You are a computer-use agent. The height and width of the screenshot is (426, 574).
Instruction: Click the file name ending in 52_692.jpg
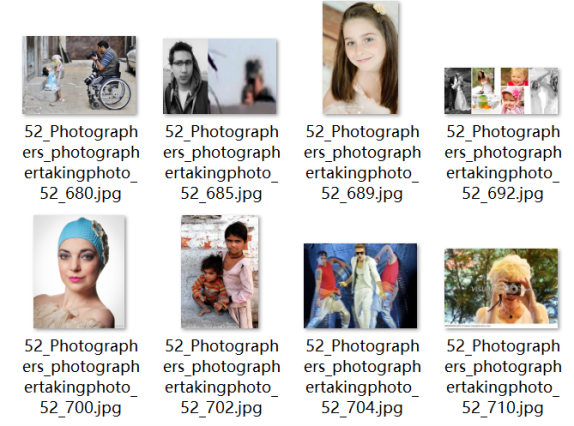click(503, 162)
